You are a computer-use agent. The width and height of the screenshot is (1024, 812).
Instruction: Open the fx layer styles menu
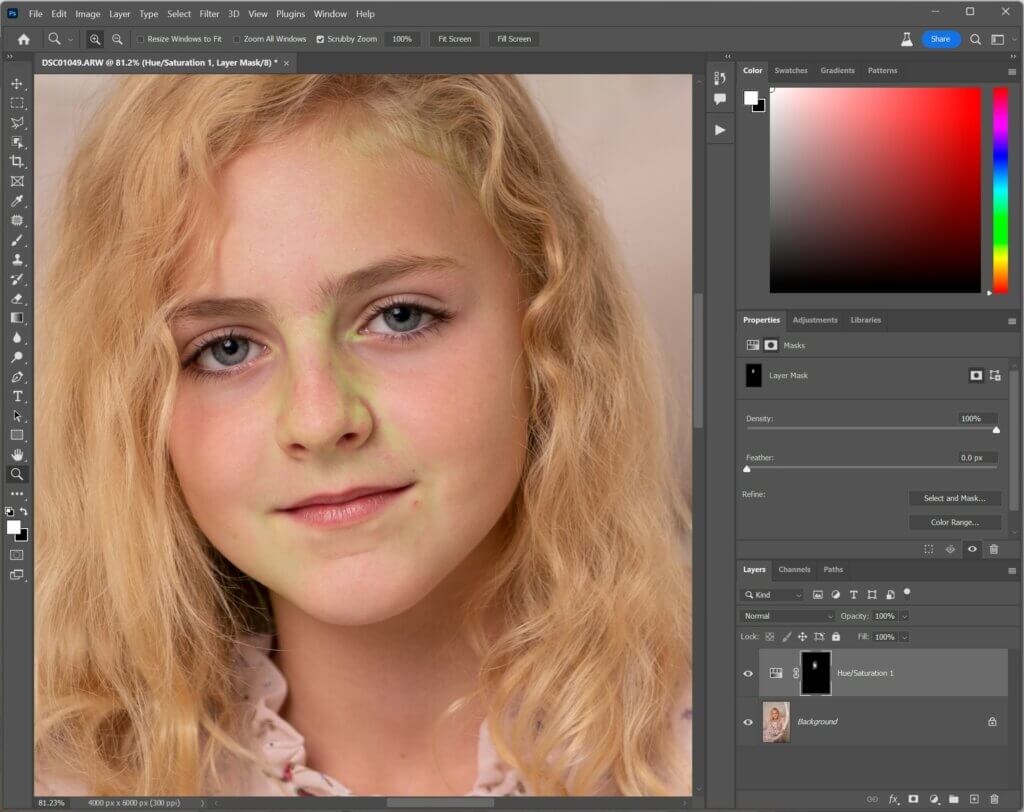click(x=893, y=799)
